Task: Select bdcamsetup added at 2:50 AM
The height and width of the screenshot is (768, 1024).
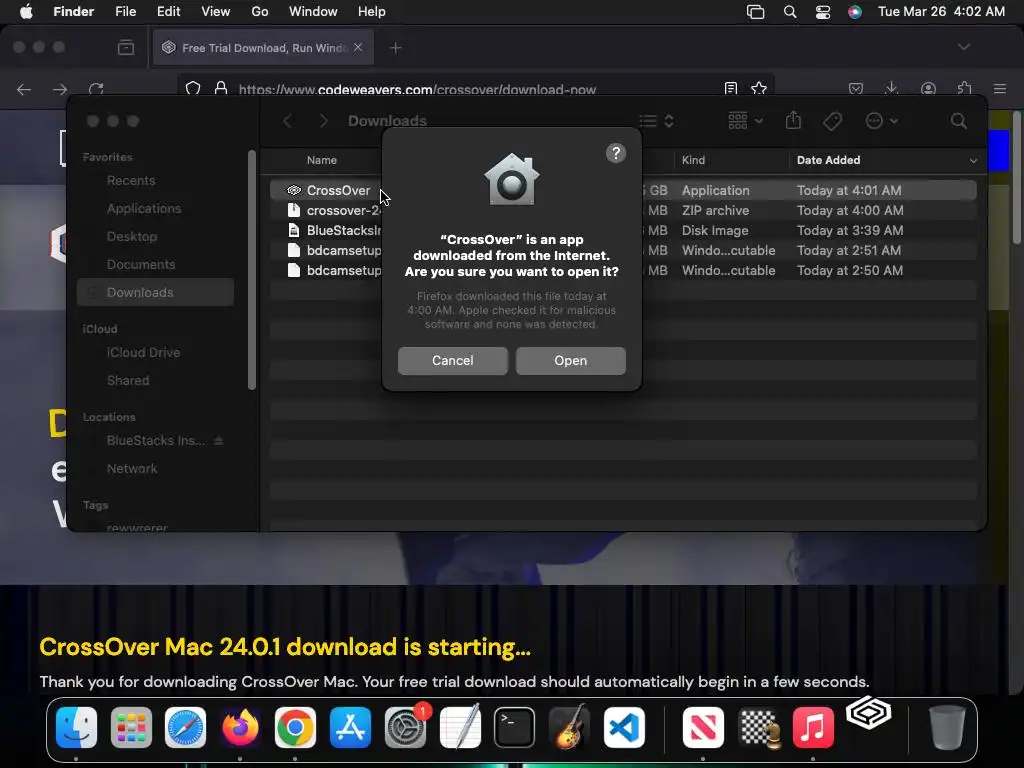Action: coord(623,270)
